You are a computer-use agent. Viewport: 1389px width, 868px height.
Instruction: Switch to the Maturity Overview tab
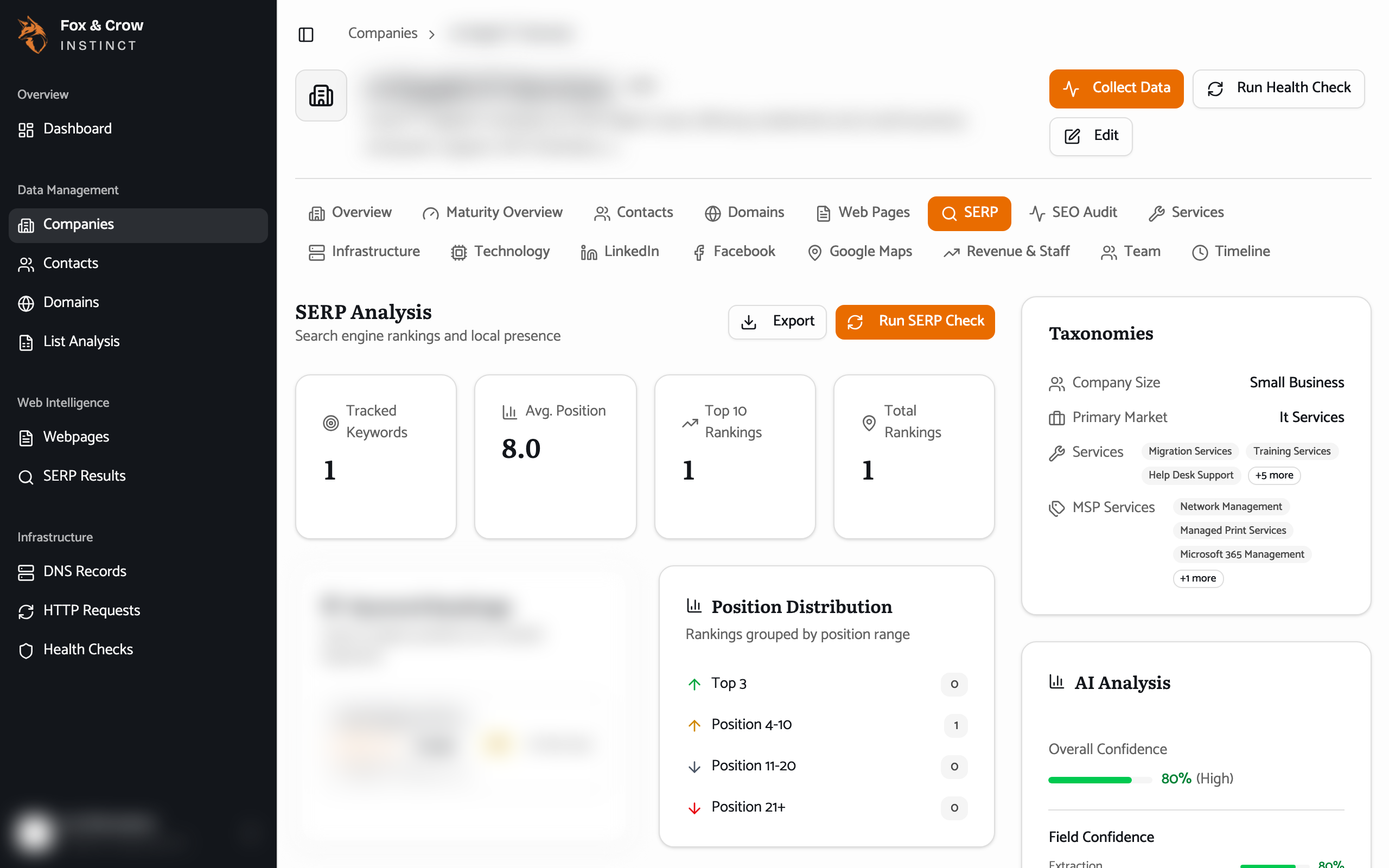pos(493,213)
